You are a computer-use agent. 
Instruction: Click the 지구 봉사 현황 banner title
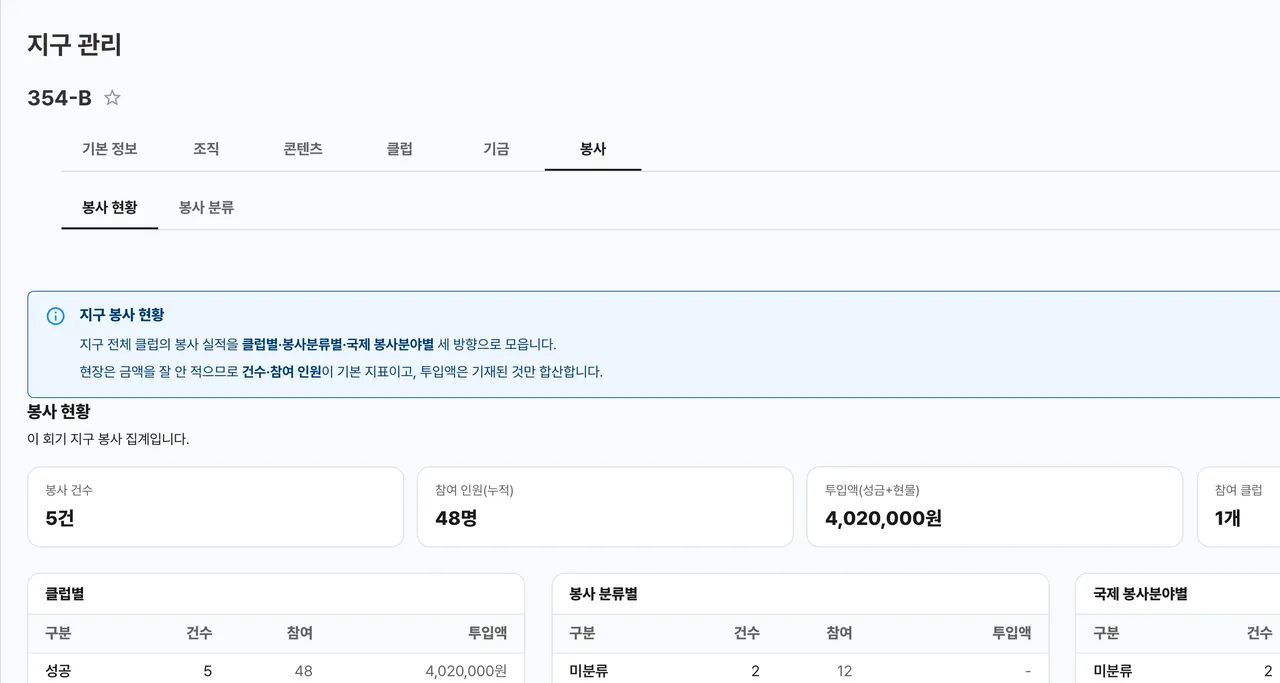[122, 315]
